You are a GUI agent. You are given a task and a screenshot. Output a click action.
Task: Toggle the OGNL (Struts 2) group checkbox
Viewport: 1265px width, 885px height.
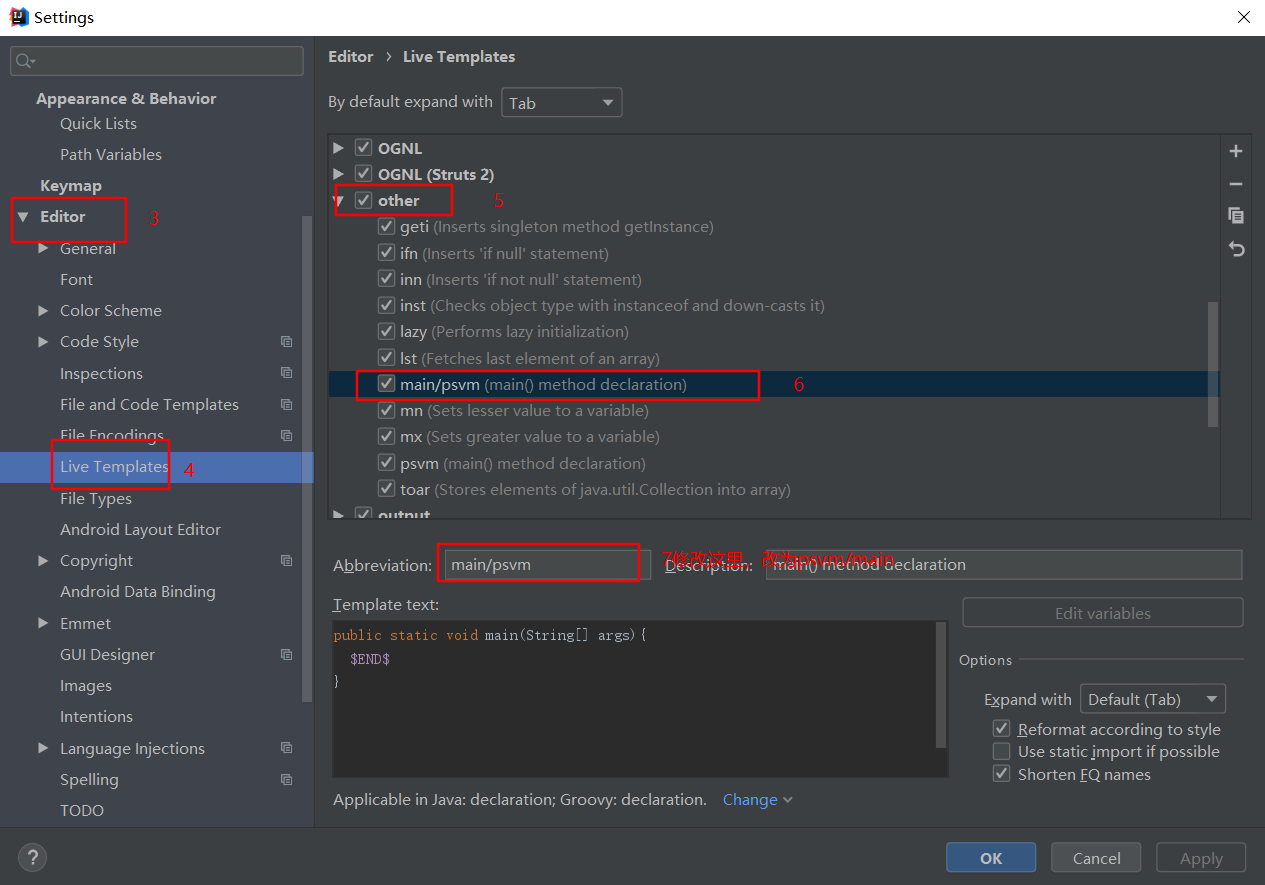(363, 174)
